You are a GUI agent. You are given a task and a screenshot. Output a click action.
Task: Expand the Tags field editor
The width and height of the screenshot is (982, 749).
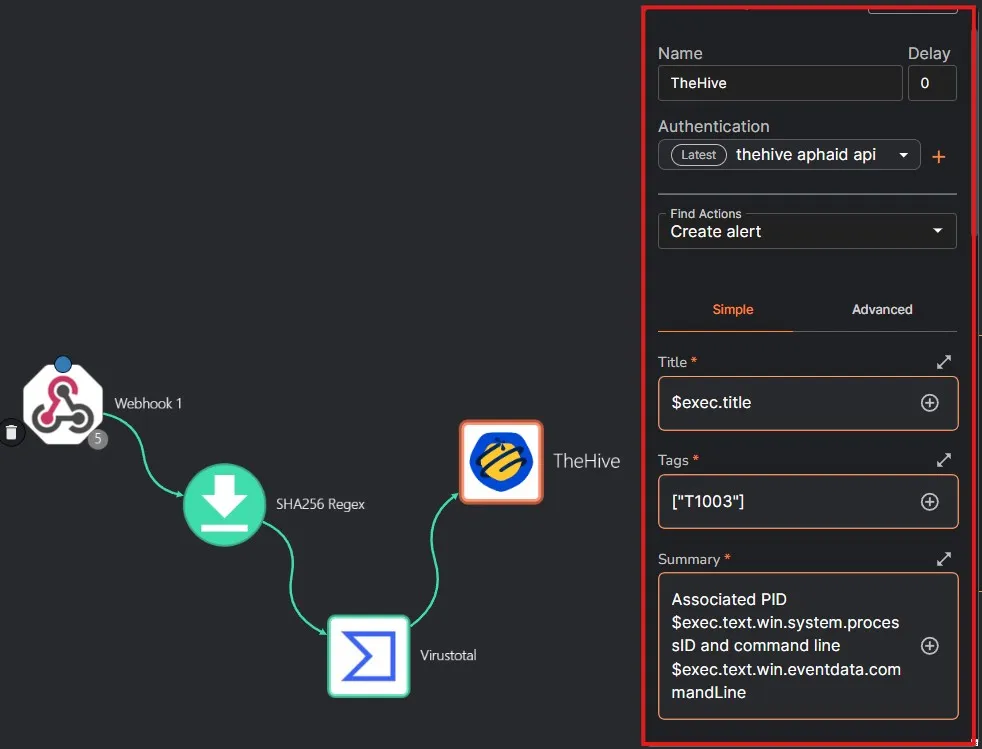(943, 460)
